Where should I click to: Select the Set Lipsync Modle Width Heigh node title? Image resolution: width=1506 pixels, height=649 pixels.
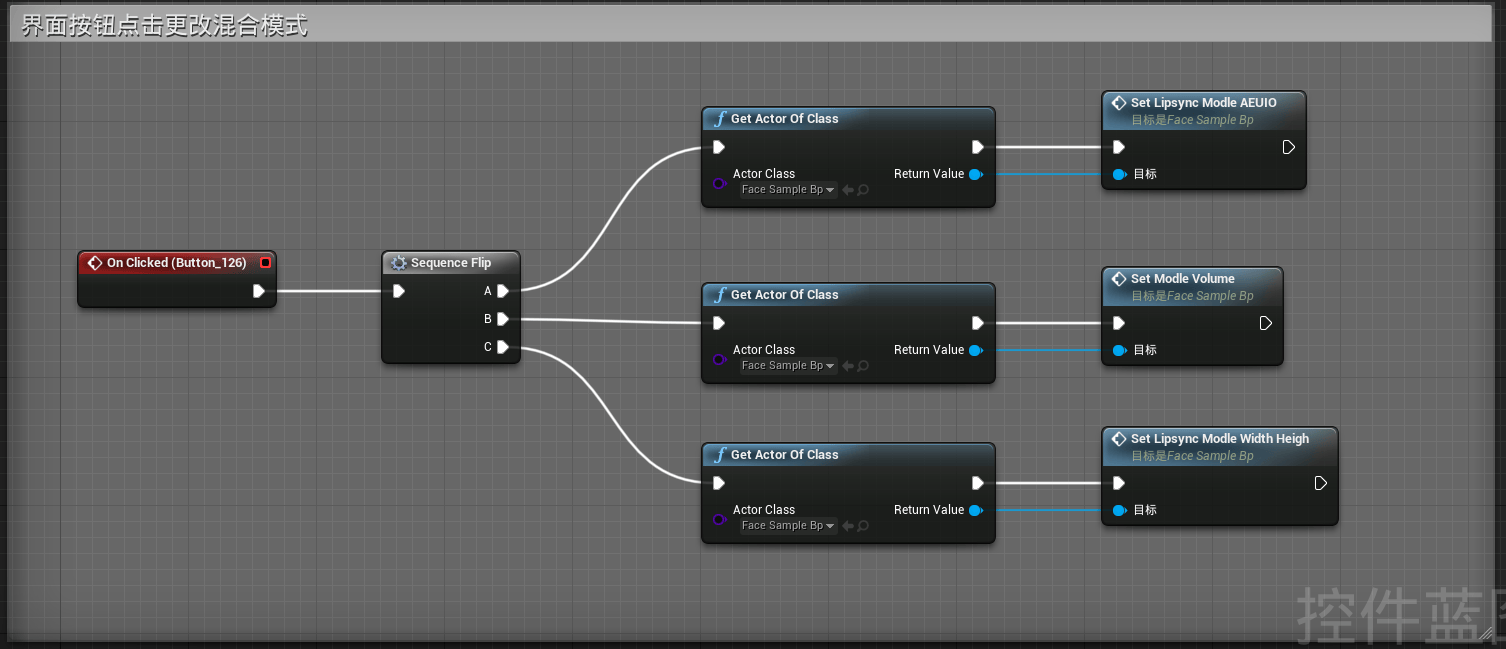[x=1219, y=439]
